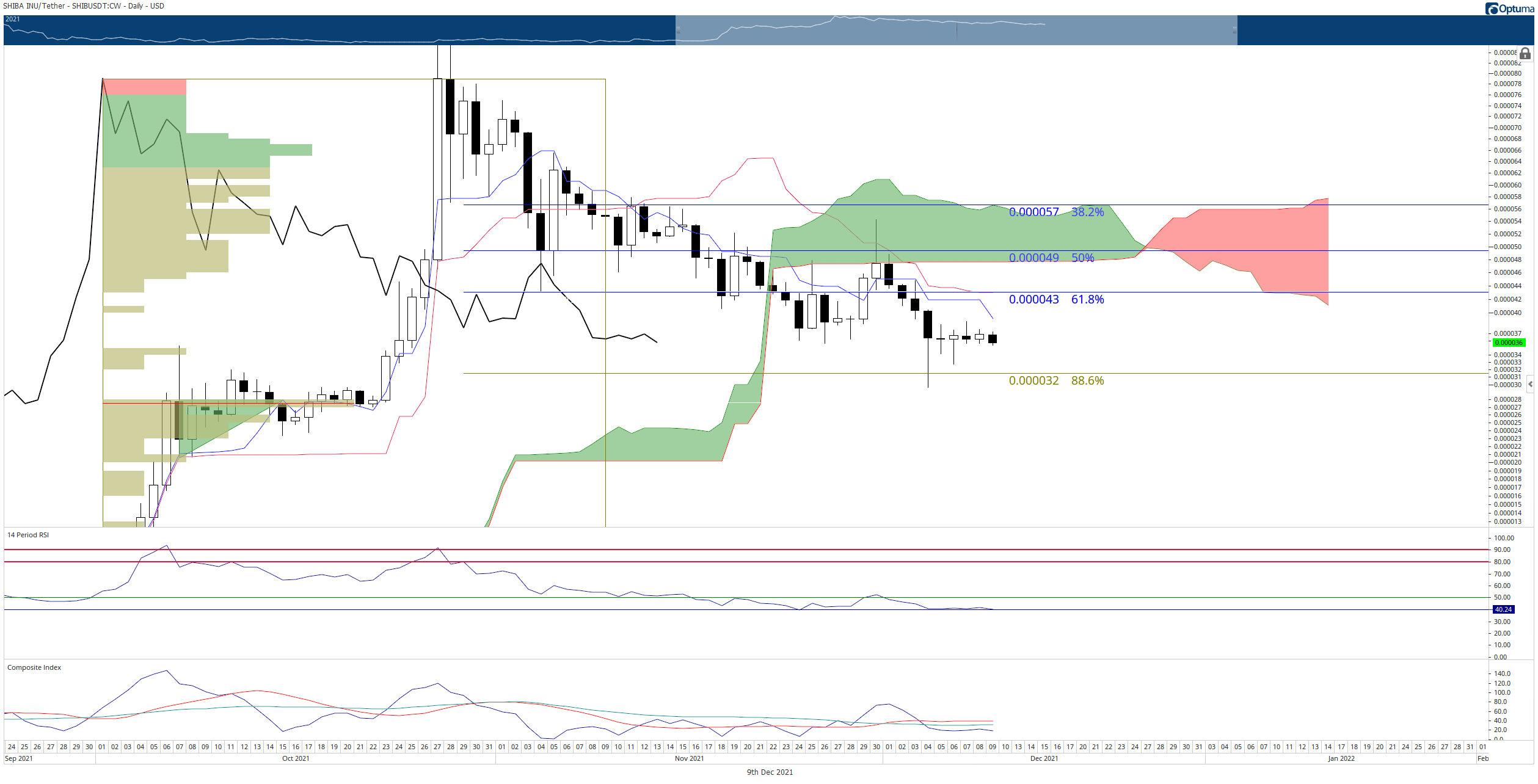Select the 0.000049 50% Fibonacci label
1538x784 pixels.
pos(1051,258)
